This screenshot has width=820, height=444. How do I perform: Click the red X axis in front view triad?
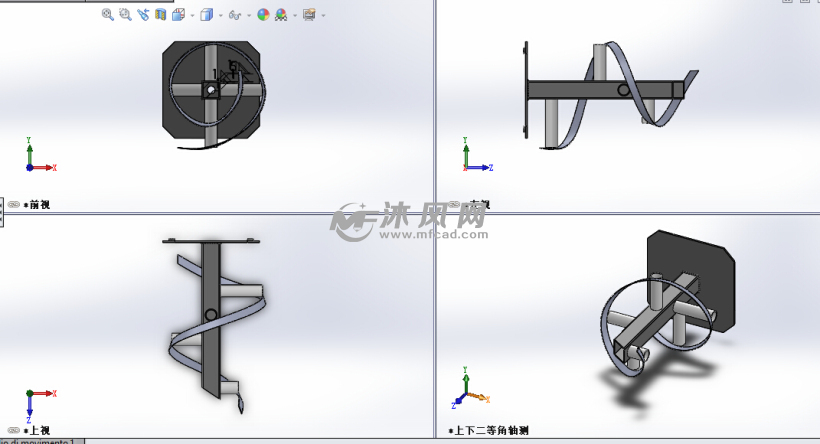44,167
